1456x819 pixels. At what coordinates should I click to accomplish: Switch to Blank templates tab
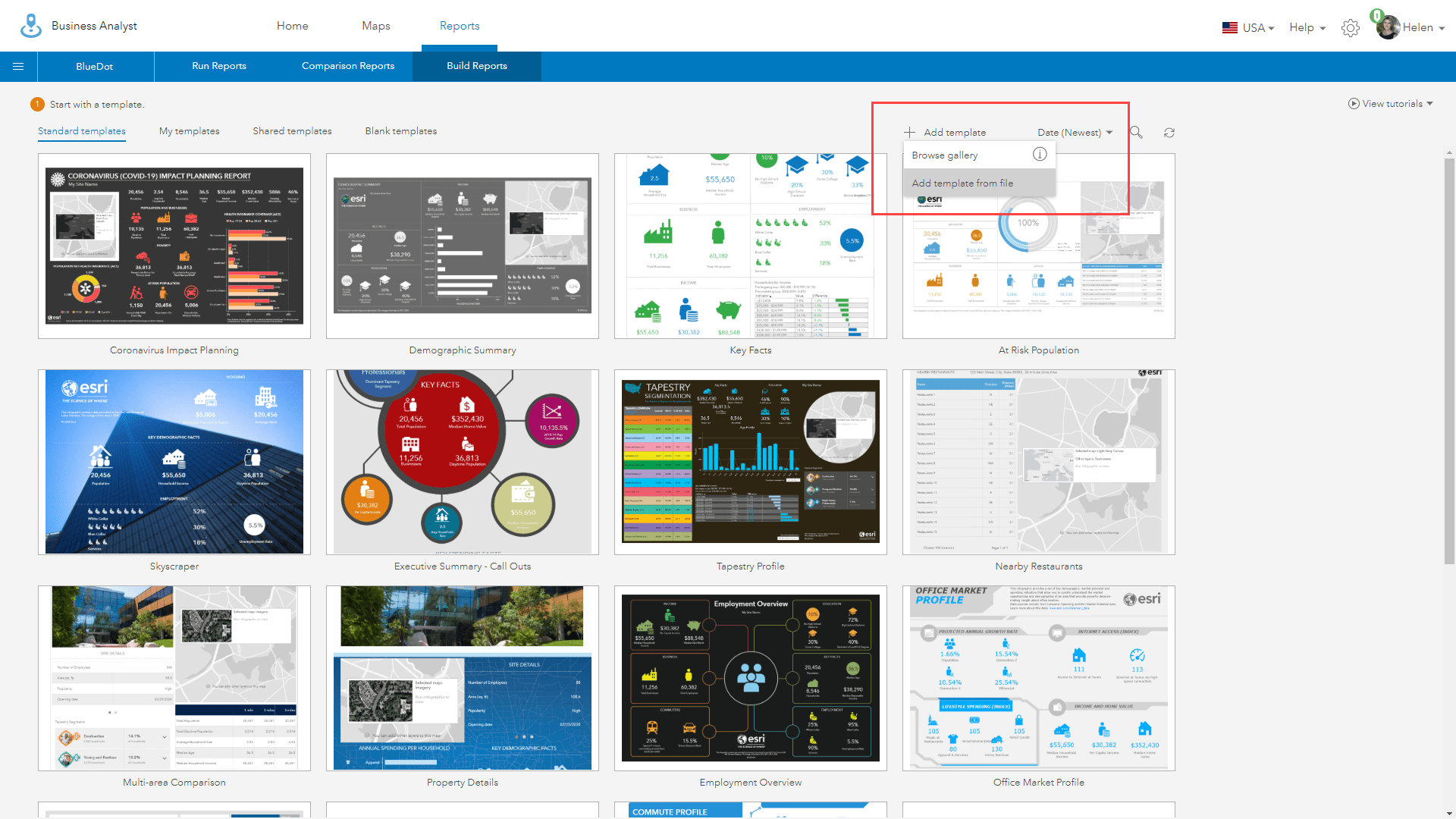click(400, 131)
